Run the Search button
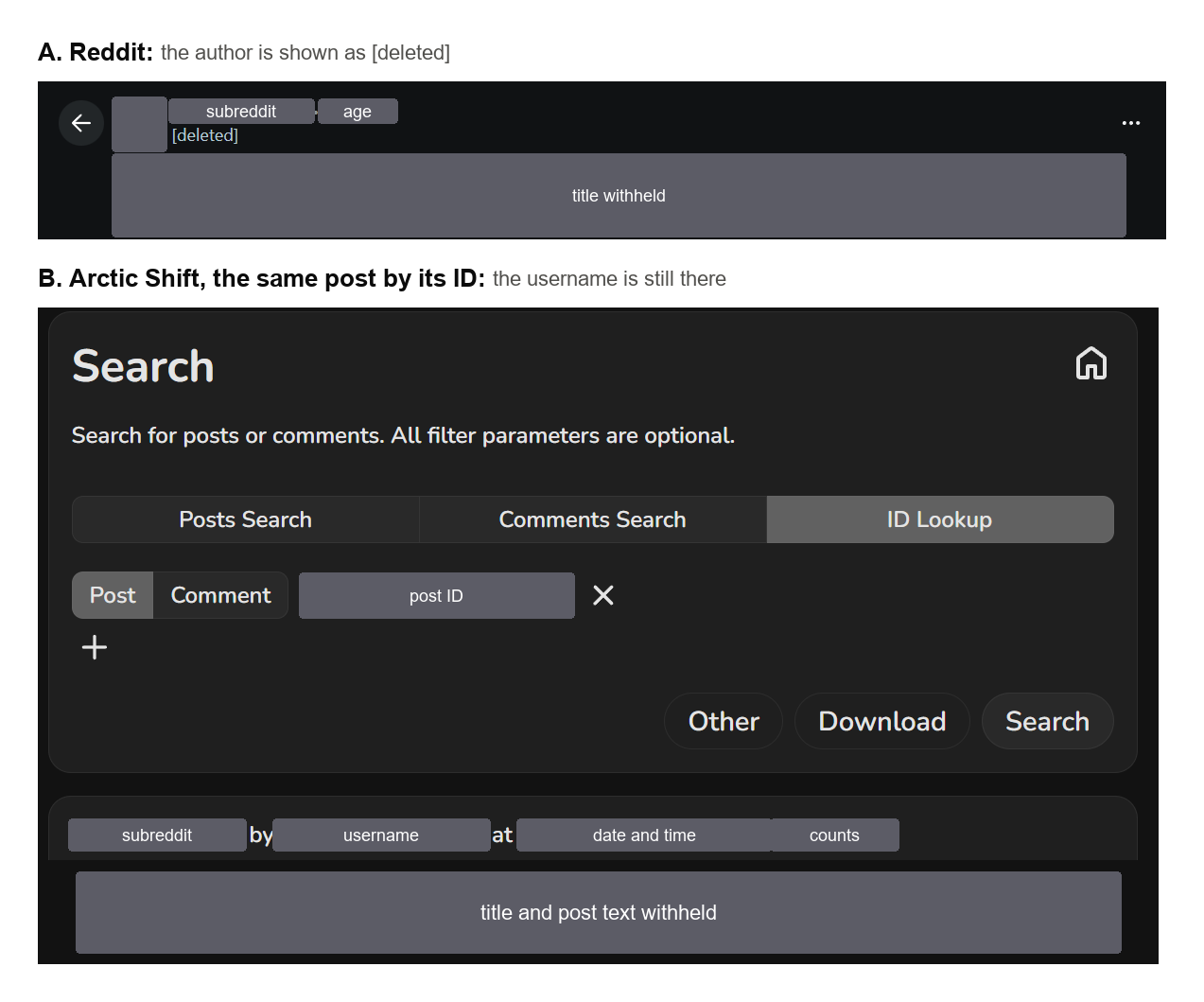1204x1002 pixels. point(1047,721)
